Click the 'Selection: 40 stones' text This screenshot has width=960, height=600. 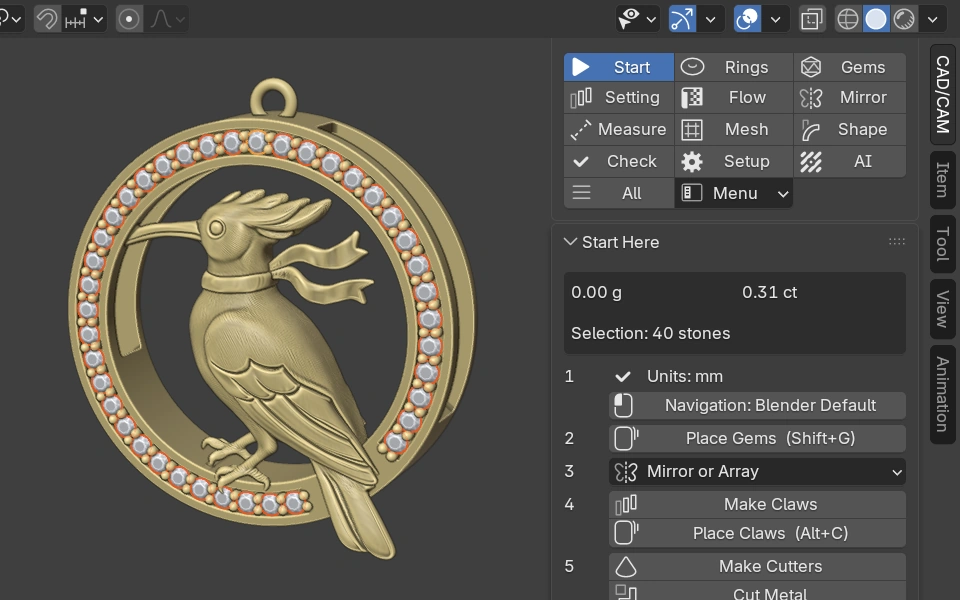(651, 334)
